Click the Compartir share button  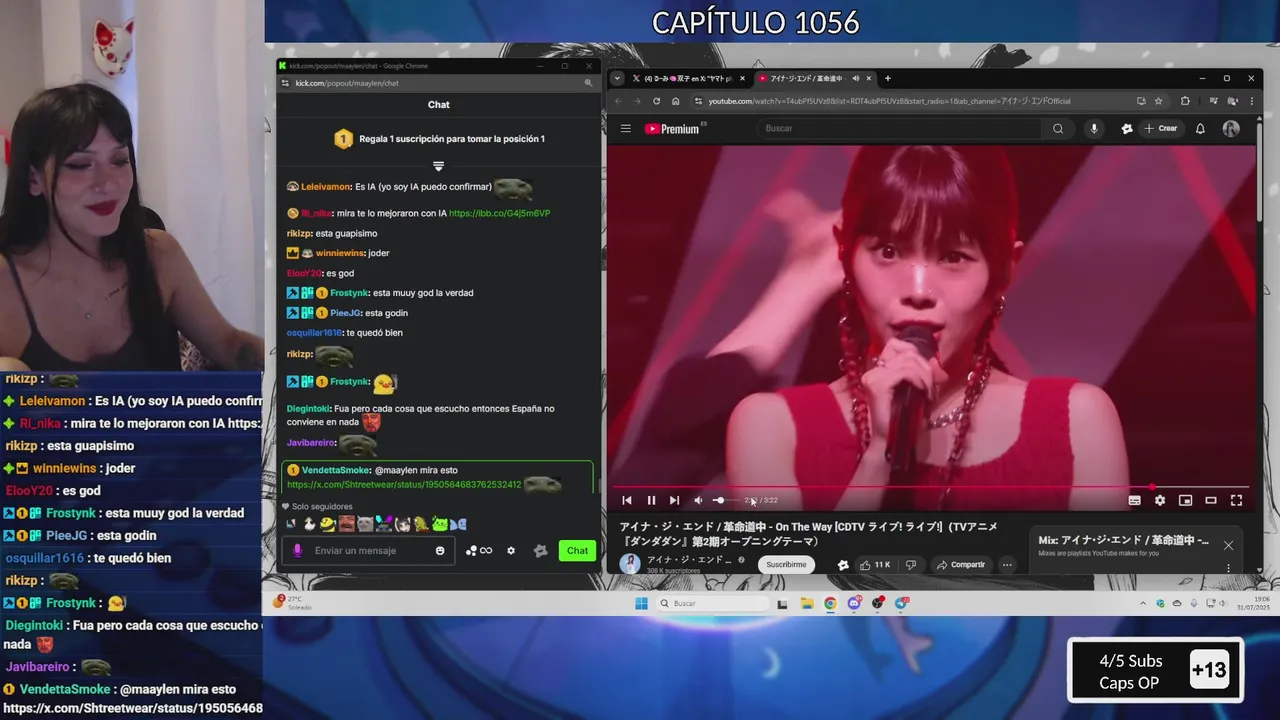961,565
